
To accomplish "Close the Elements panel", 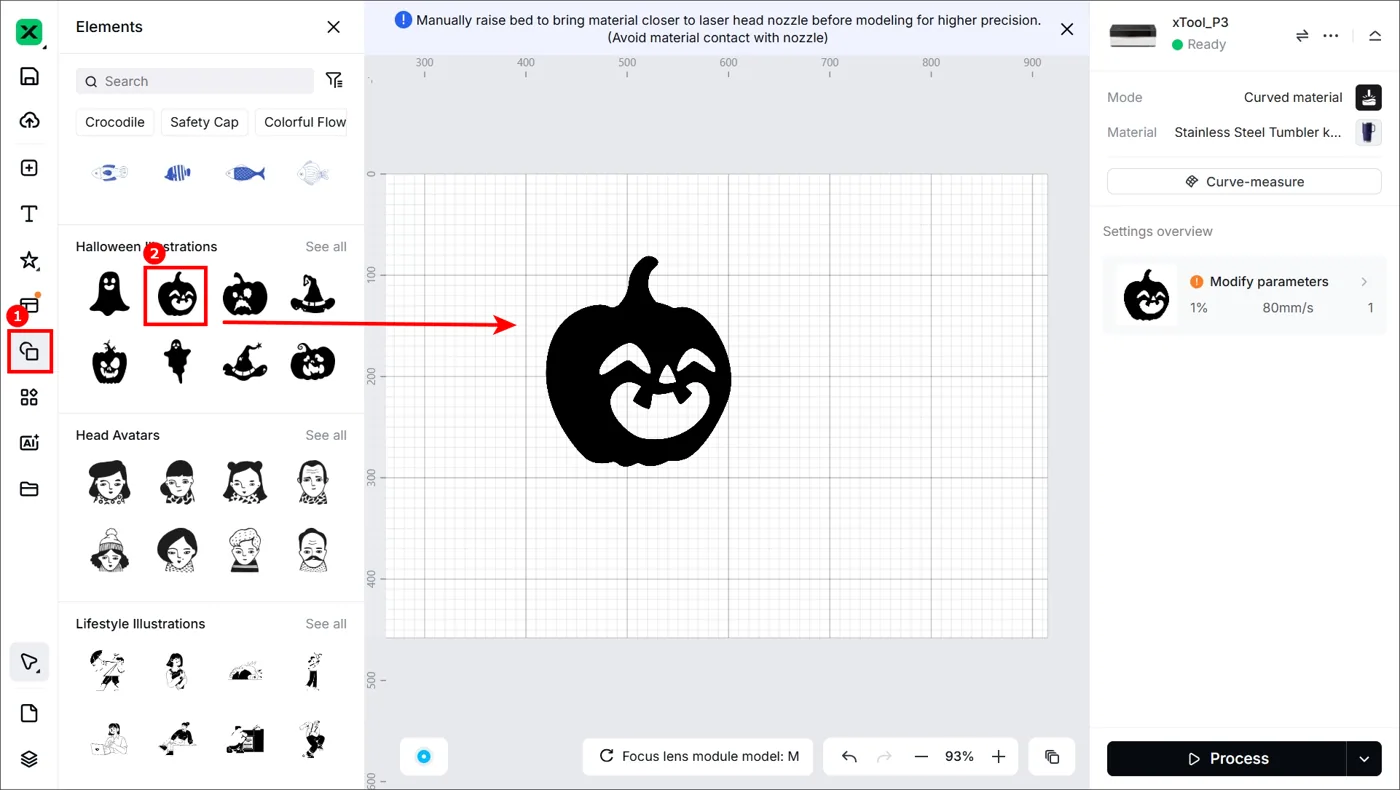I will coord(334,27).
